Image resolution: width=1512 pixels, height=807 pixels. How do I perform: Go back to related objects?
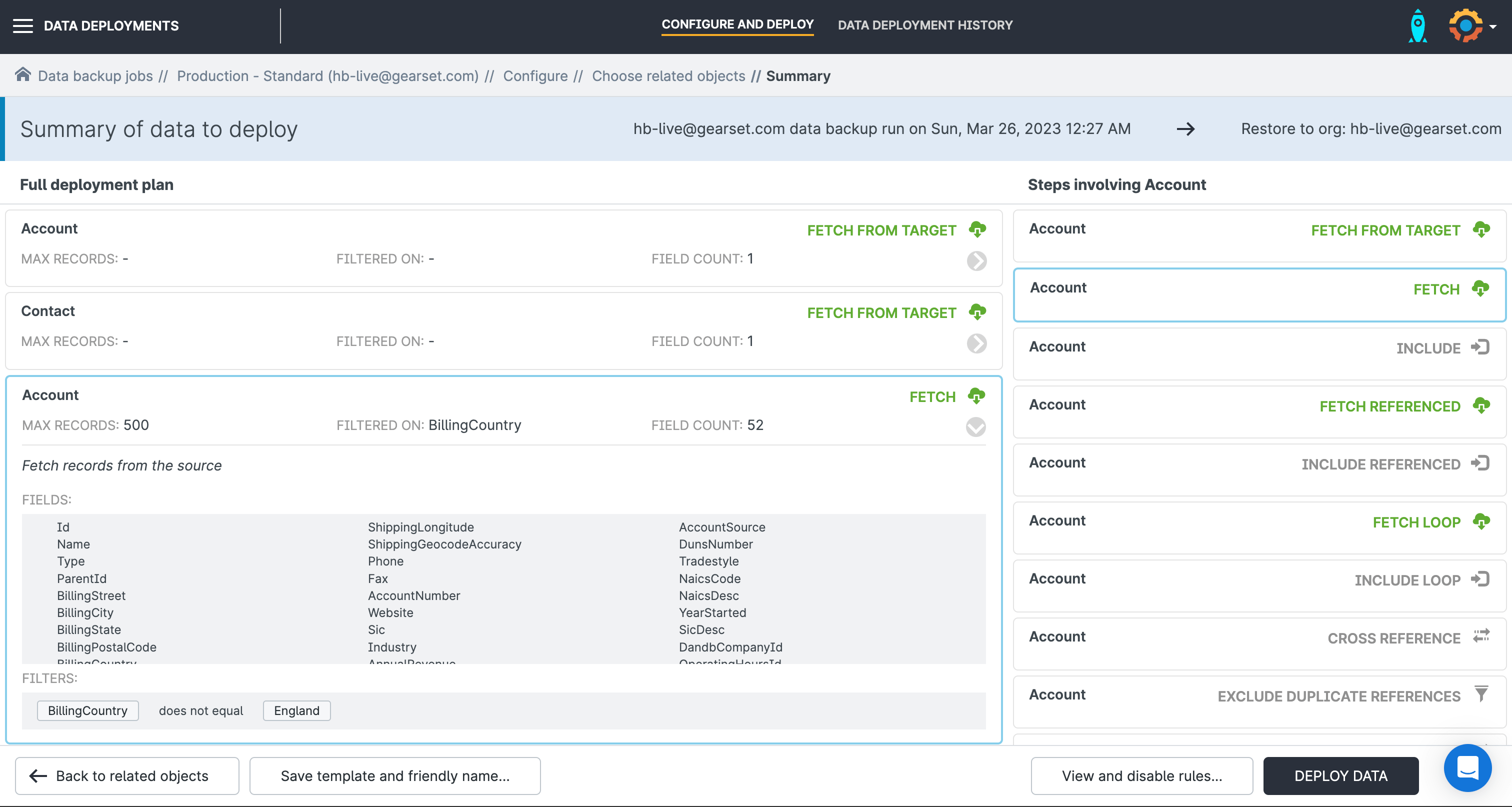click(127, 776)
